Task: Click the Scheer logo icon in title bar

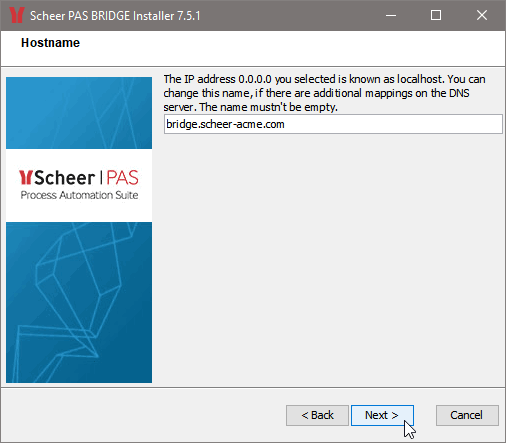Action: point(17,15)
